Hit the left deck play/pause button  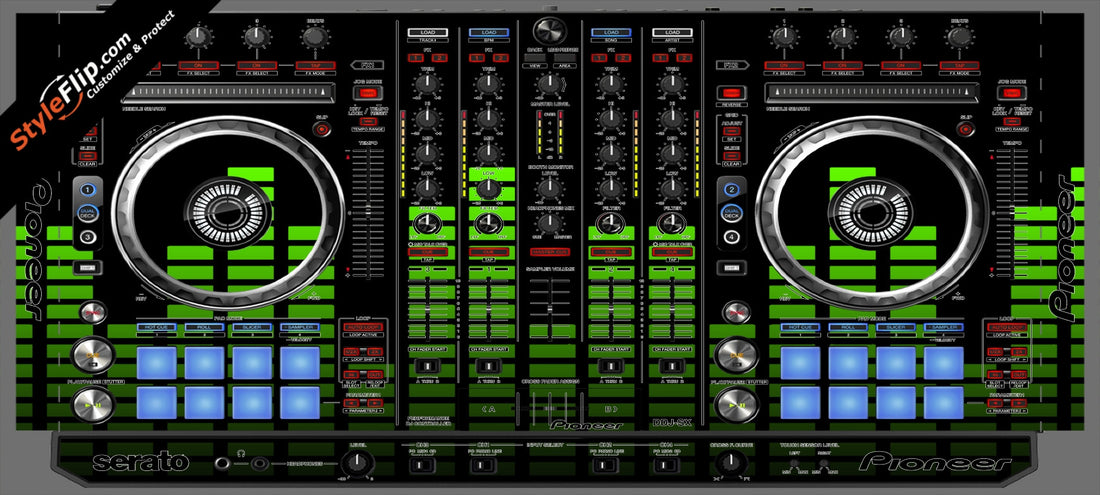click(x=93, y=405)
